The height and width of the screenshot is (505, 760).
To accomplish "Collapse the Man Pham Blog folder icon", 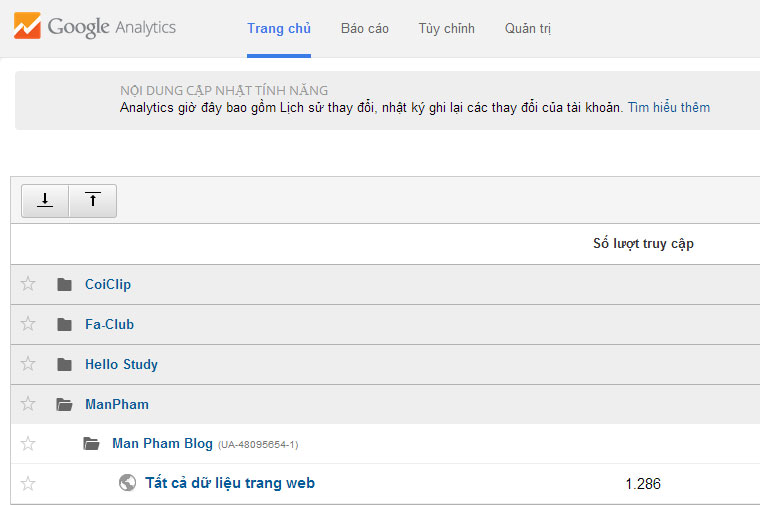I will 91,443.
